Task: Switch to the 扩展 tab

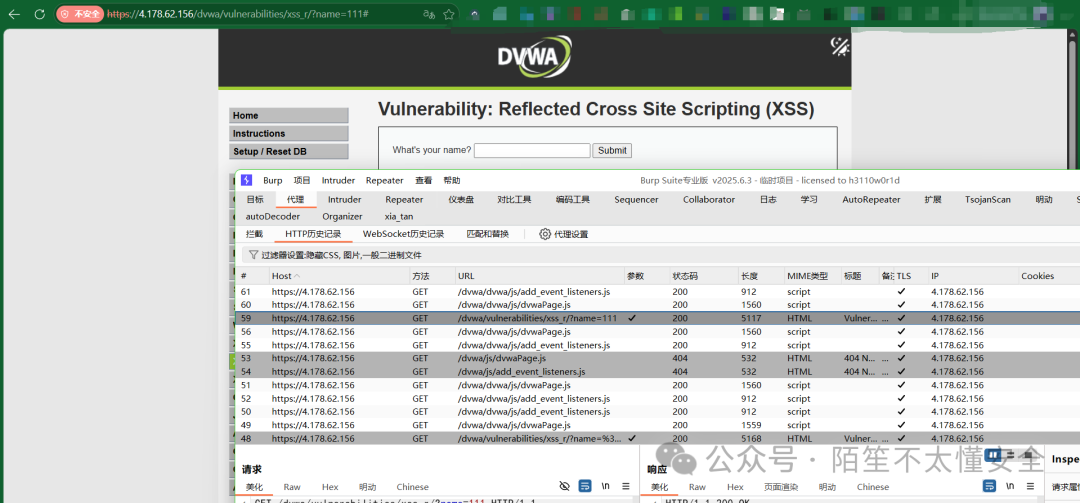Action: coord(933,200)
